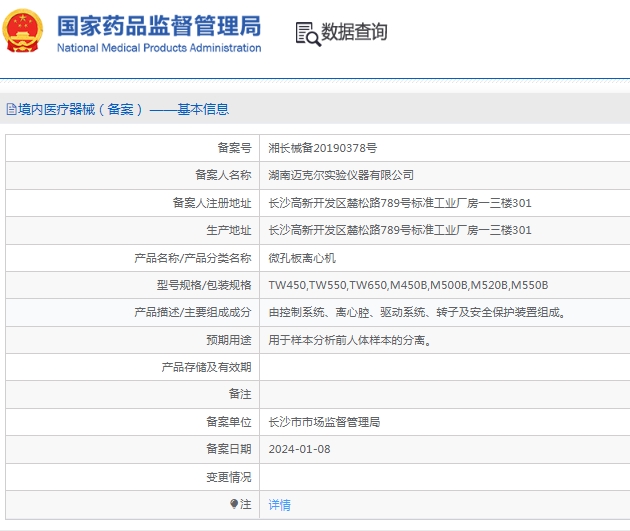Click the 生产地址 label
The width and height of the screenshot is (630, 531).
pos(229,230)
